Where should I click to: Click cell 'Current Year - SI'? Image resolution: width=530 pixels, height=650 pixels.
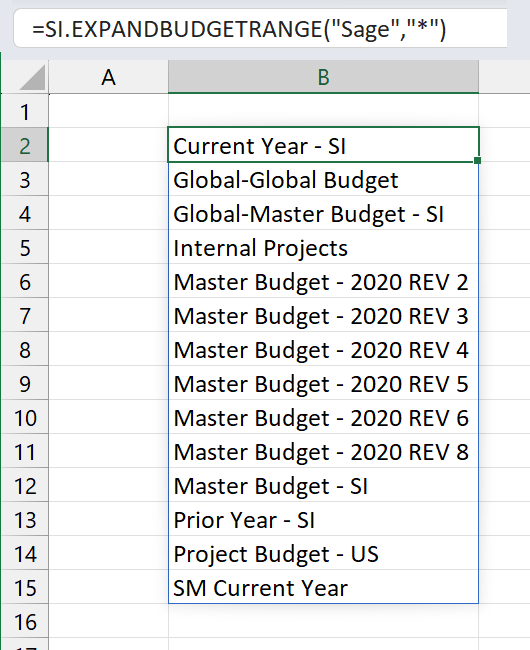point(323,145)
